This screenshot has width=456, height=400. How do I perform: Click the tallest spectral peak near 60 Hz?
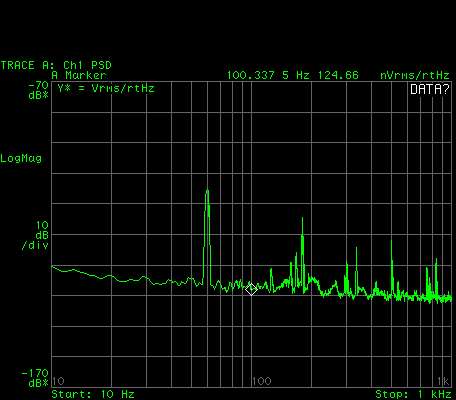pos(207,237)
